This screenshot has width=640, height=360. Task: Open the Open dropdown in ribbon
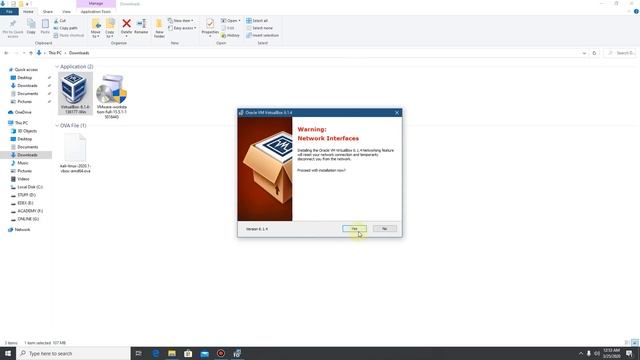tap(231, 20)
